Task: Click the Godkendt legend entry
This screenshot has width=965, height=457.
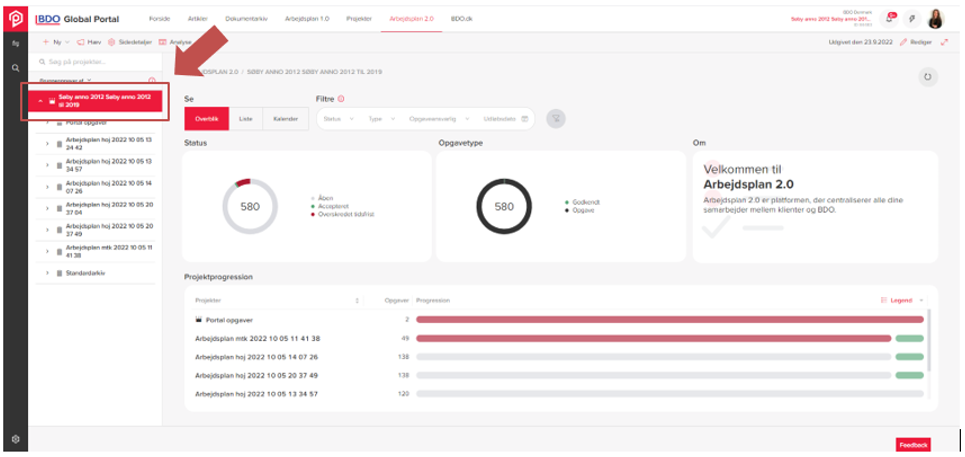Action: pyautogui.click(x=582, y=202)
